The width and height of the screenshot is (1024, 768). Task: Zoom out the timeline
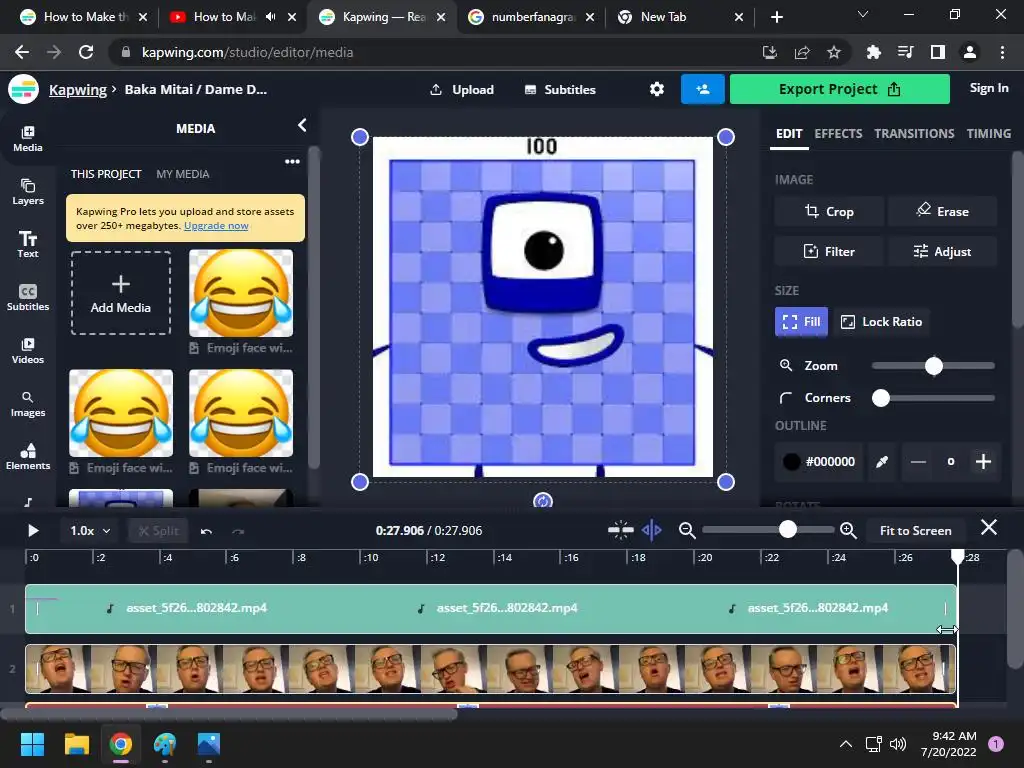pos(686,530)
